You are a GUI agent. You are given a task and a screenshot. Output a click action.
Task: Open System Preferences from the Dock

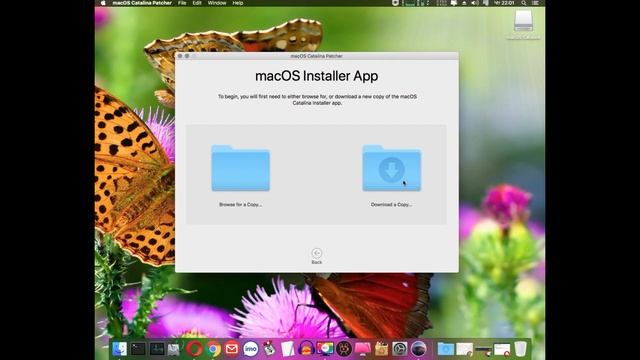click(400, 349)
